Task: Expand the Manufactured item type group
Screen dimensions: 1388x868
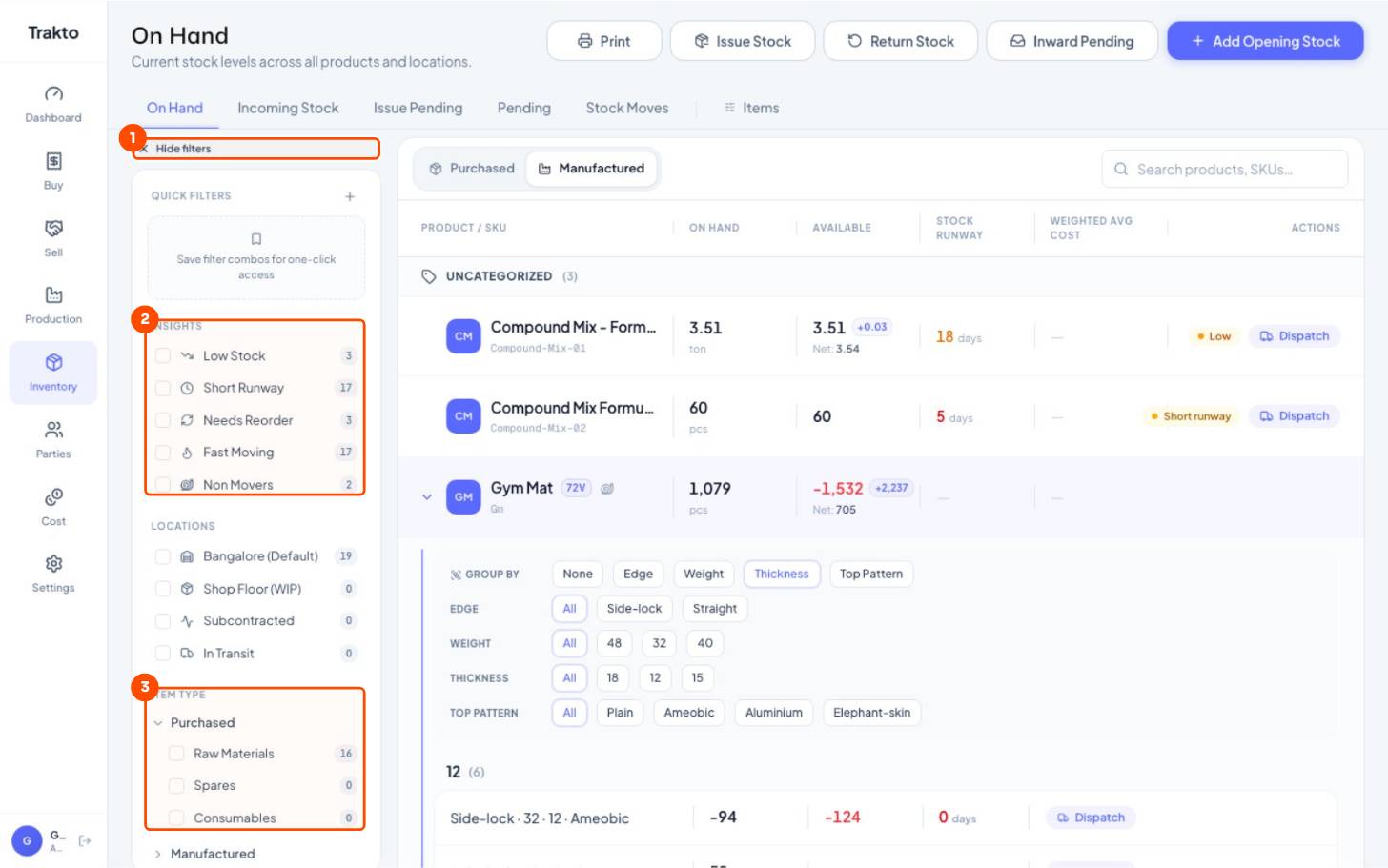Action: tap(158, 854)
